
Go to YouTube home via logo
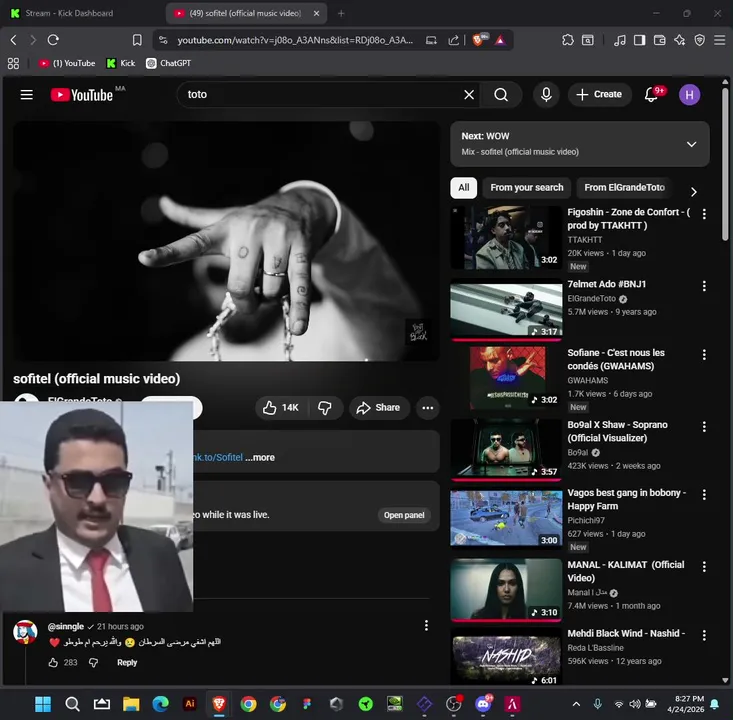(82, 95)
